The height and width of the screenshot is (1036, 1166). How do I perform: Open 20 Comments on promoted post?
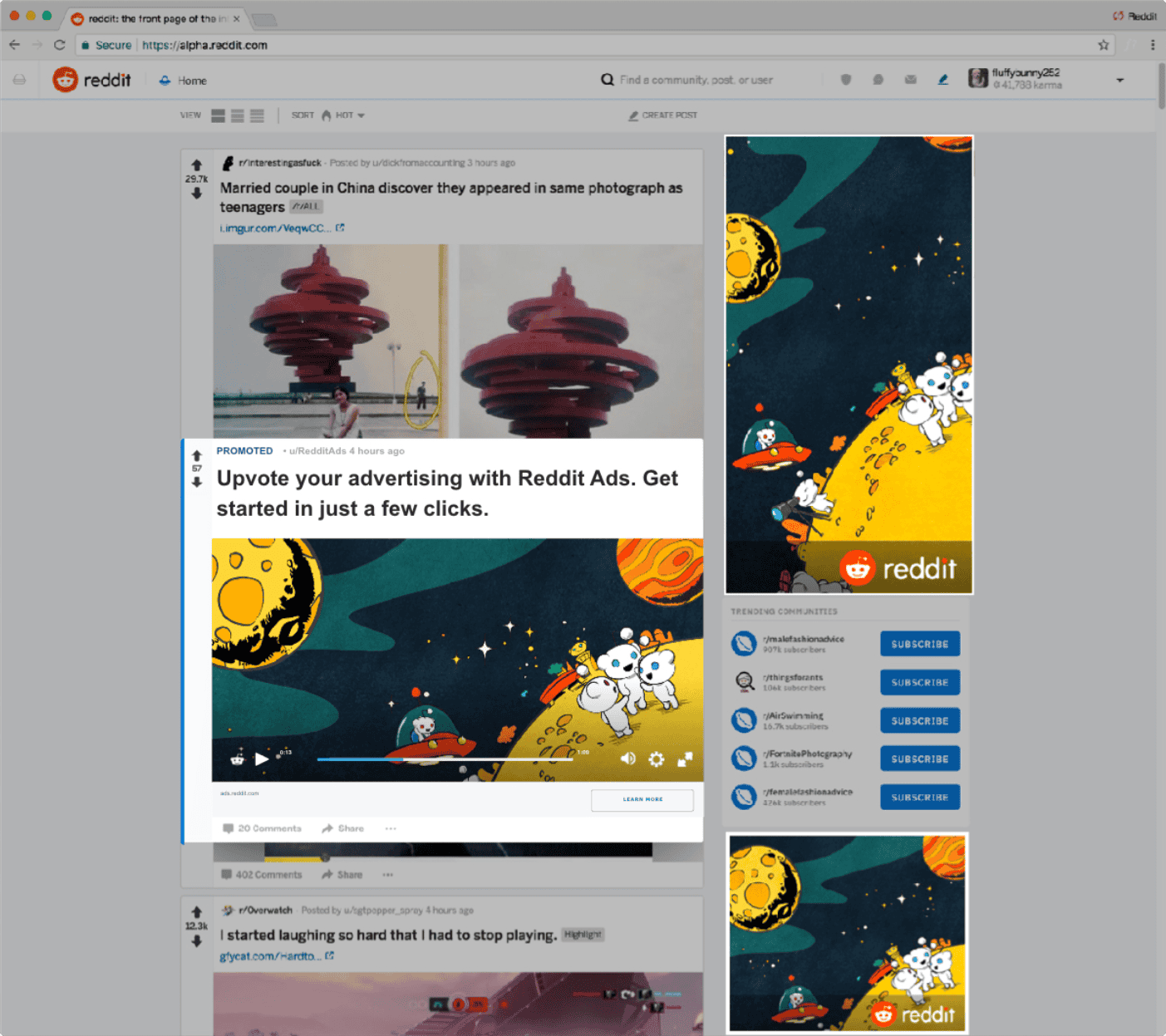click(262, 828)
